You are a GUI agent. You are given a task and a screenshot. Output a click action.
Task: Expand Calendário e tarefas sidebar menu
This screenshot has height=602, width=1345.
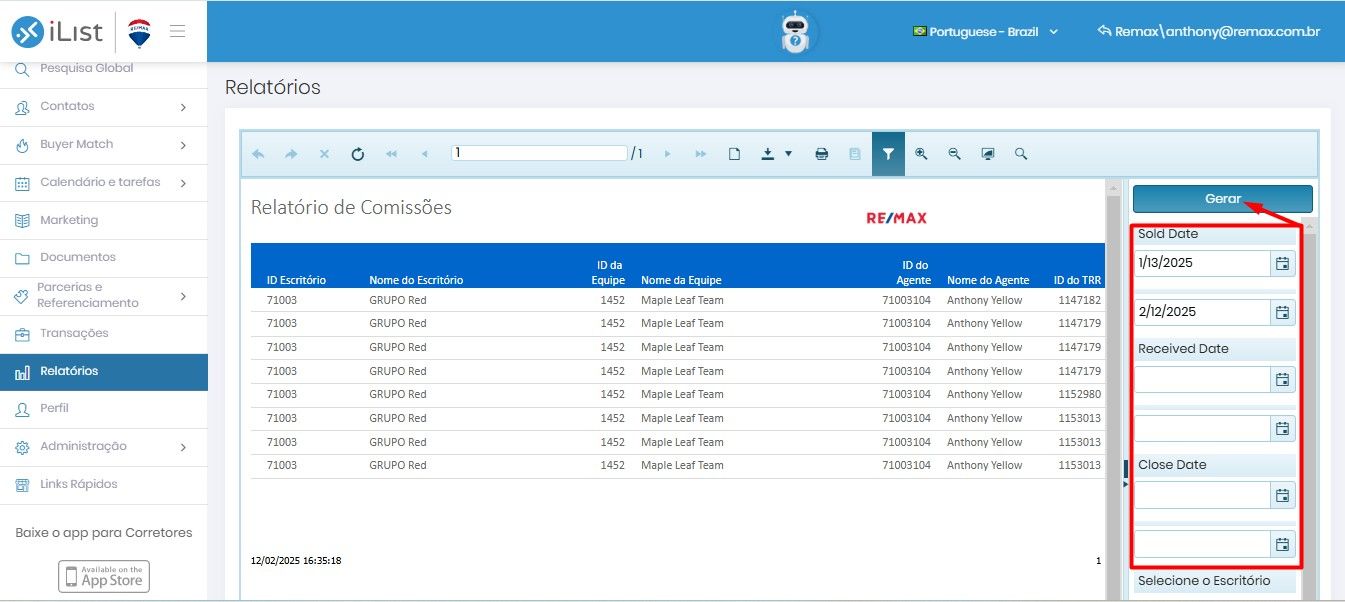(104, 183)
